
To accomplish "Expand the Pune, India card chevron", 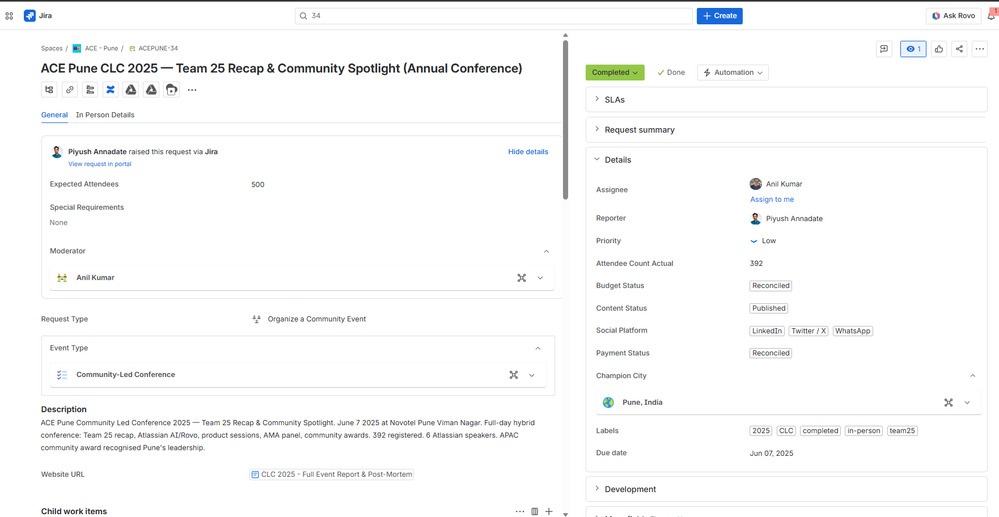I will tap(967, 402).
